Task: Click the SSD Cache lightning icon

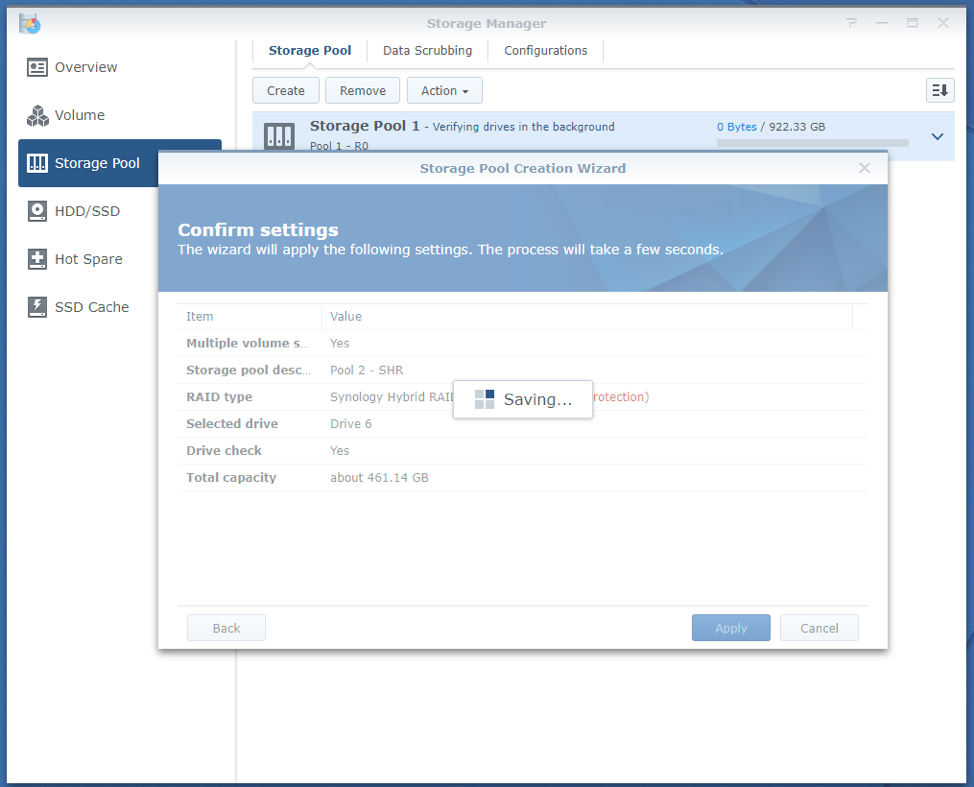Action: [x=38, y=307]
